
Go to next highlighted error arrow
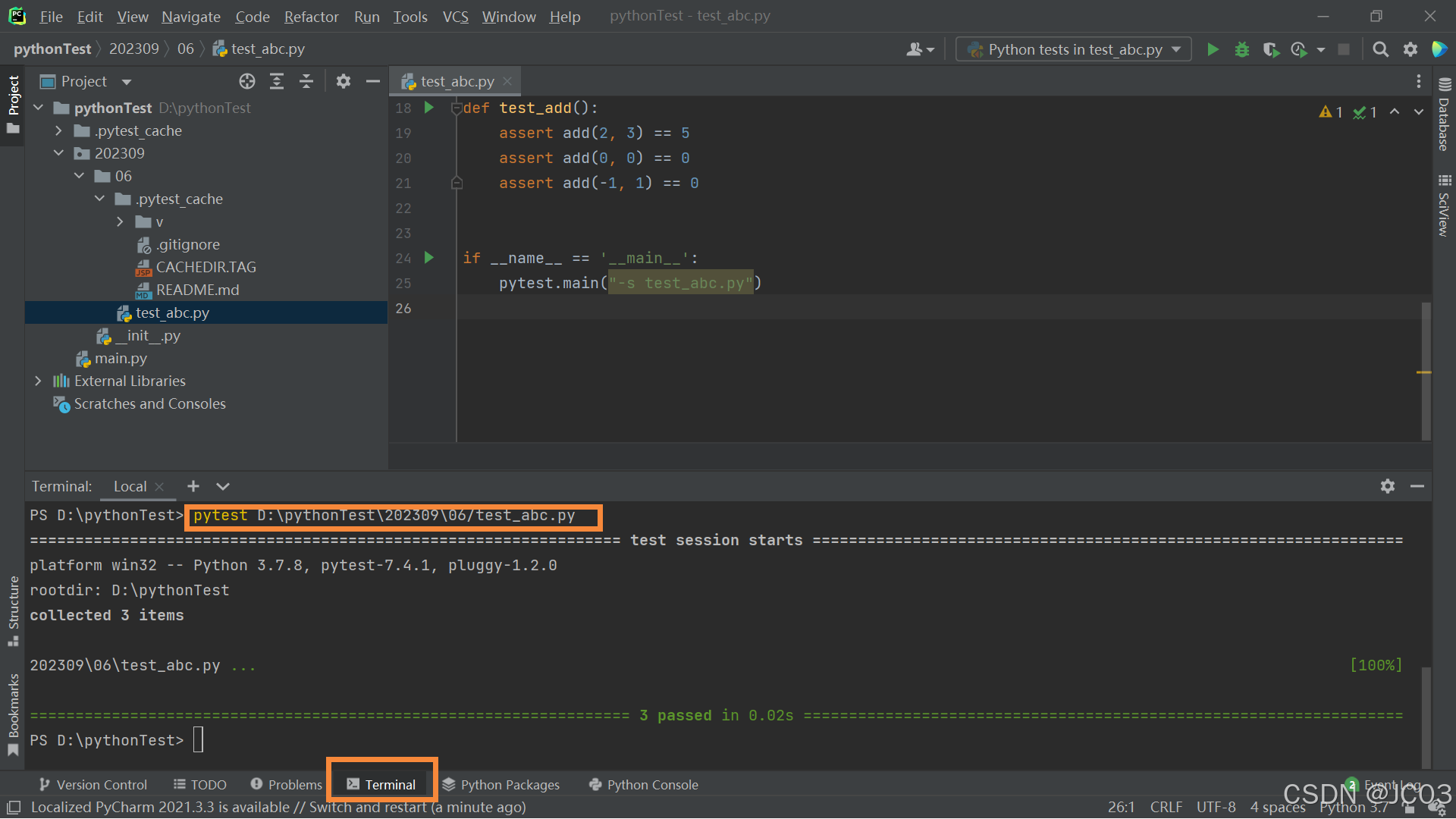click(x=1419, y=111)
